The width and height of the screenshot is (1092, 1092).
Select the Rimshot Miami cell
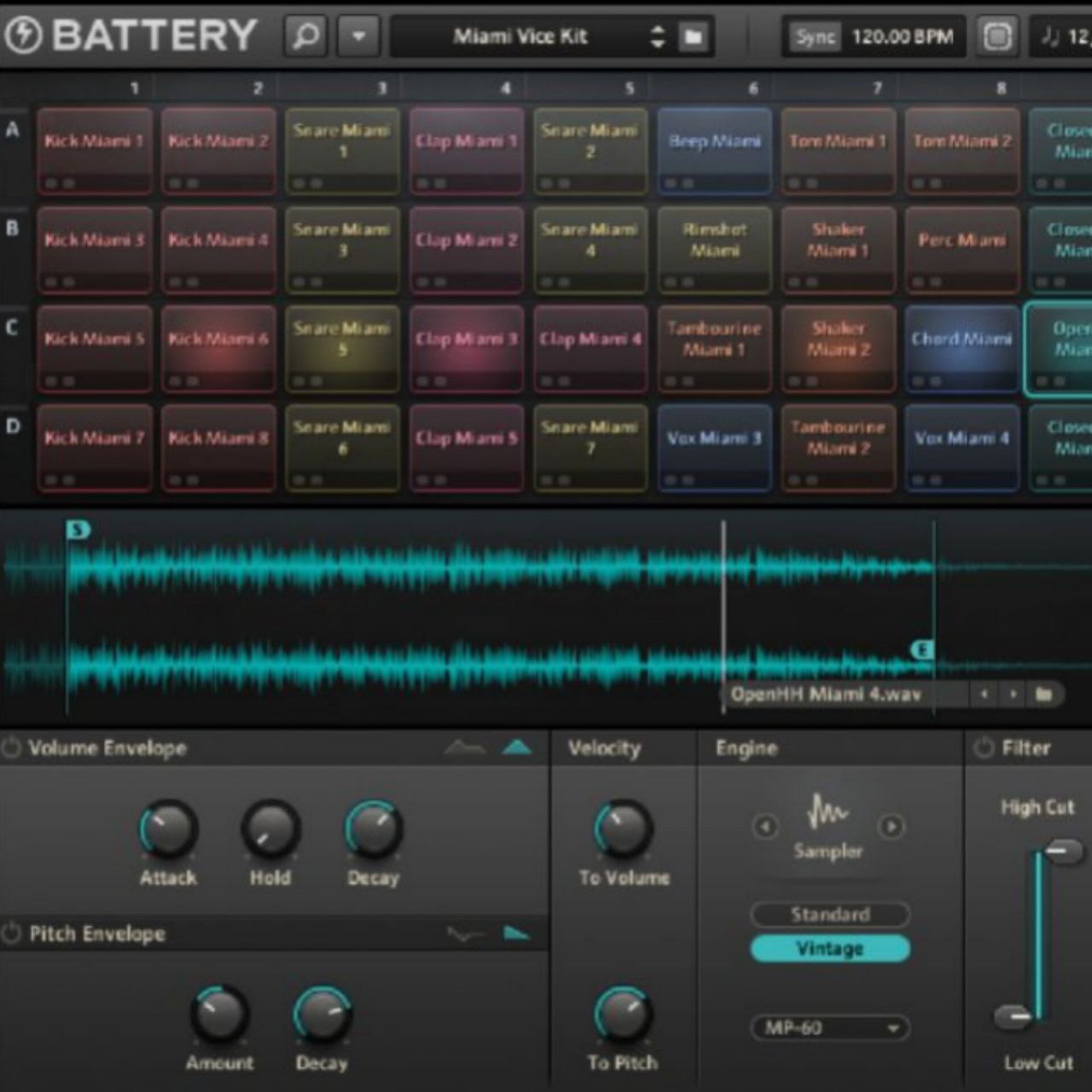click(x=715, y=250)
